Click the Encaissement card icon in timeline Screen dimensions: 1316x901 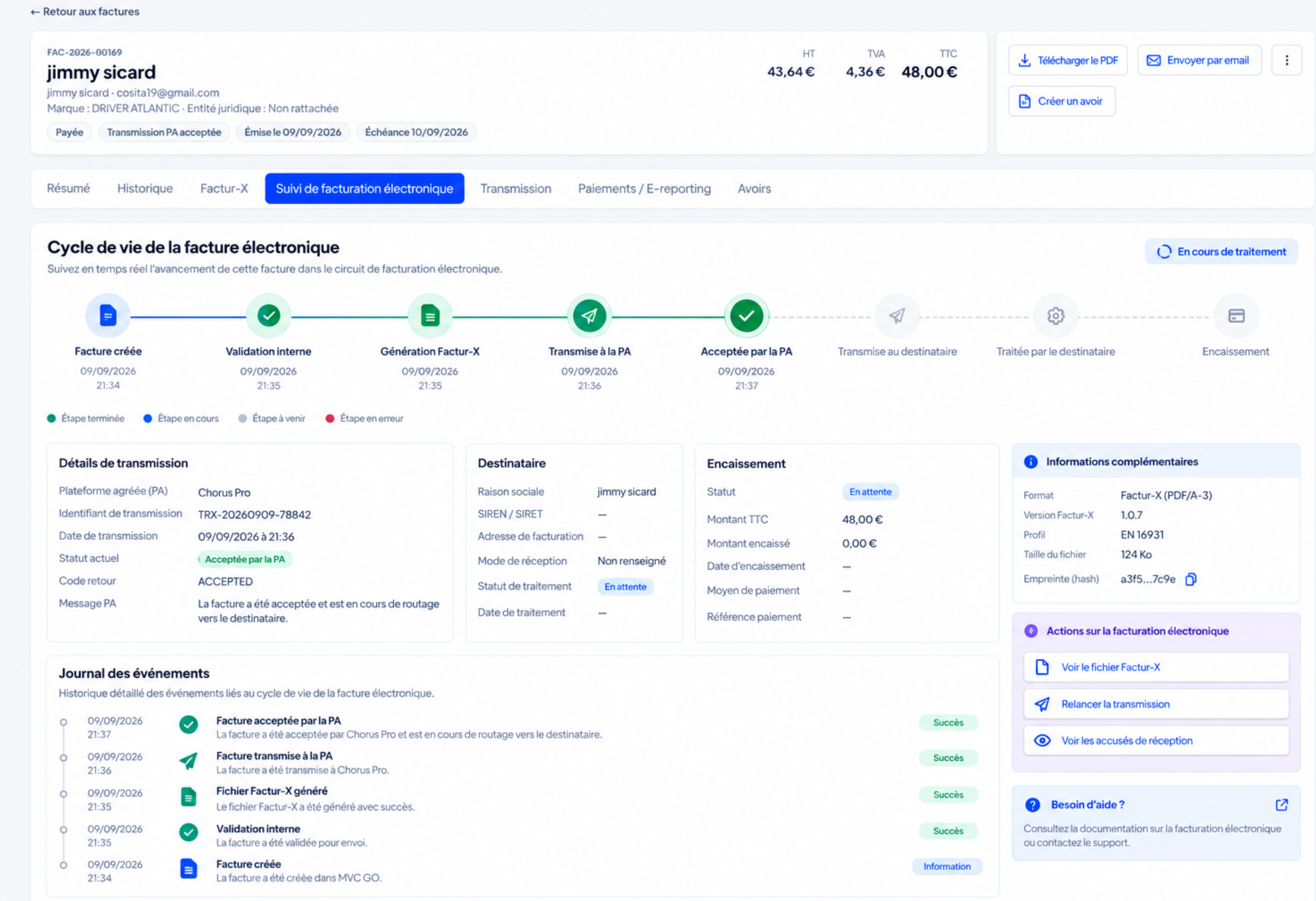coord(1236,315)
